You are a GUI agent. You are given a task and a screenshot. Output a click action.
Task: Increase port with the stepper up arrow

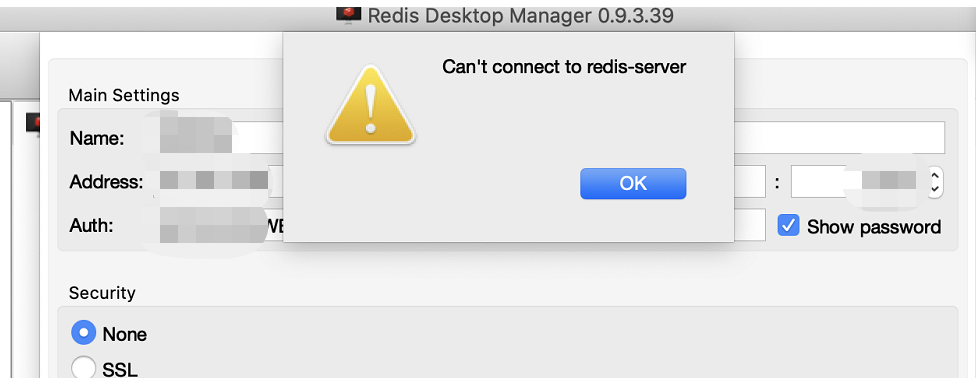(934, 177)
